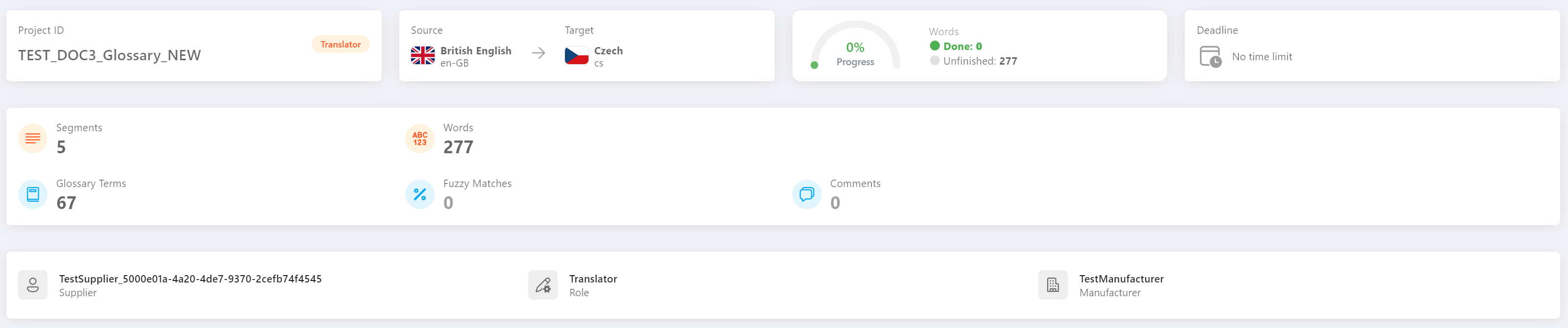1568x328 pixels.
Task: Click the Unfinished: 277 label
Action: [x=980, y=61]
